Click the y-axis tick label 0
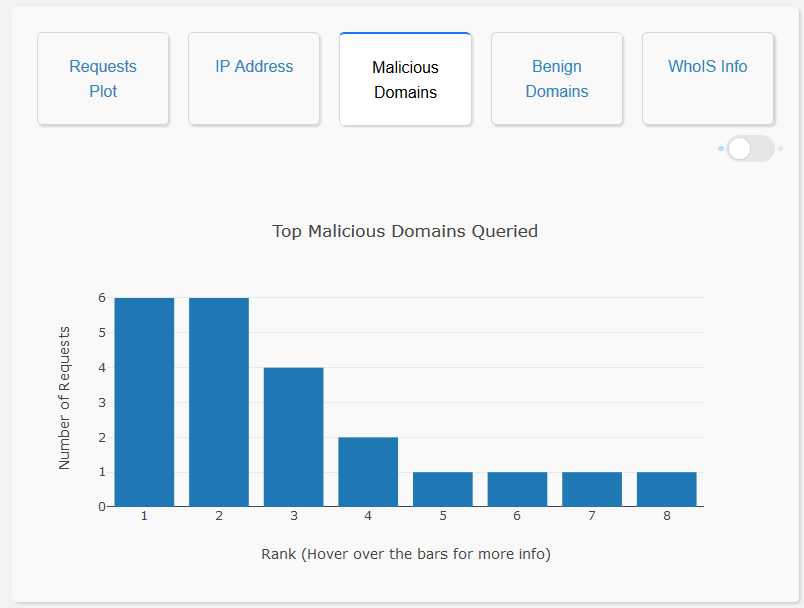Viewport: 804px width, 608px height. pyautogui.click(x=102, y=506)
